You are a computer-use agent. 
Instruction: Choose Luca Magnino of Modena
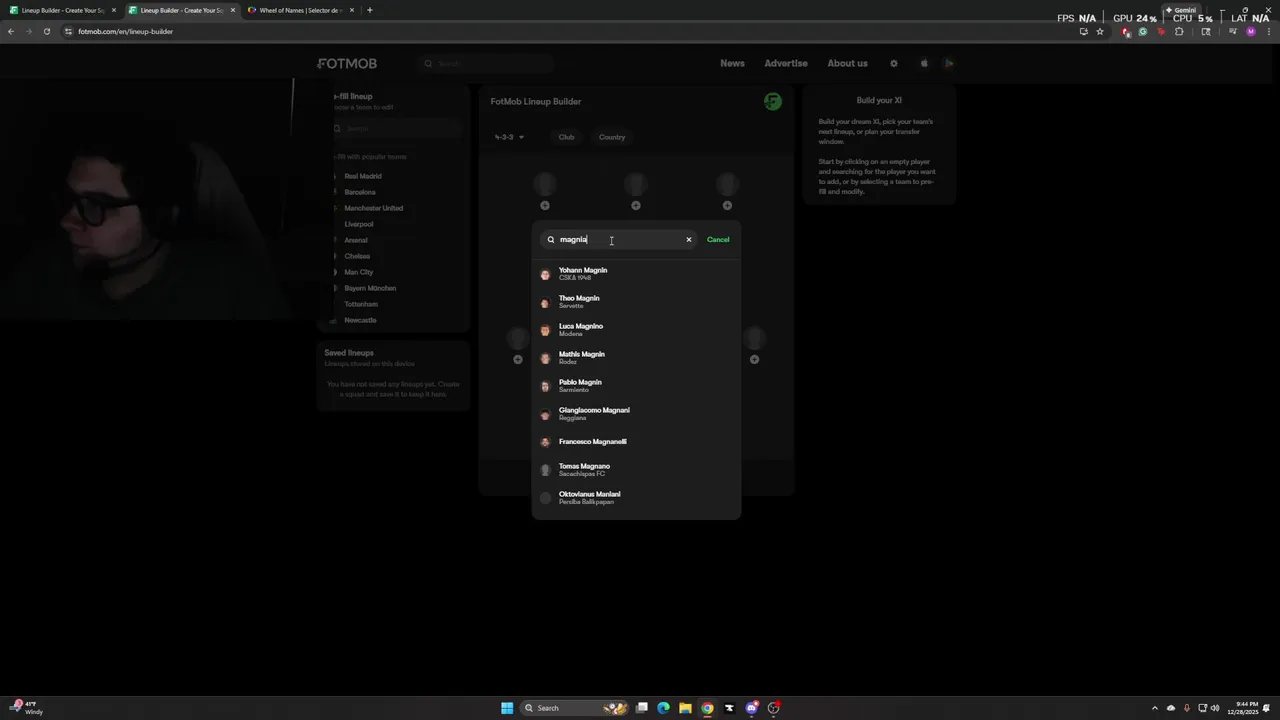636,330
